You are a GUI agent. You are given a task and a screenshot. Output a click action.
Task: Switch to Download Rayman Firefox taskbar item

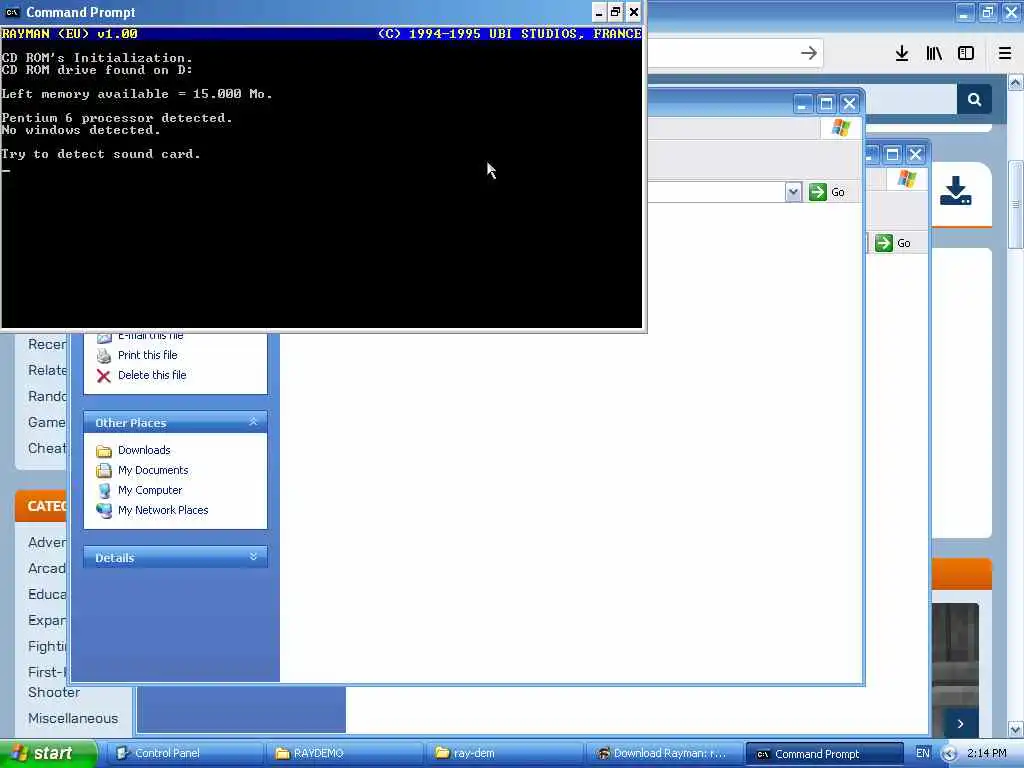664,754
